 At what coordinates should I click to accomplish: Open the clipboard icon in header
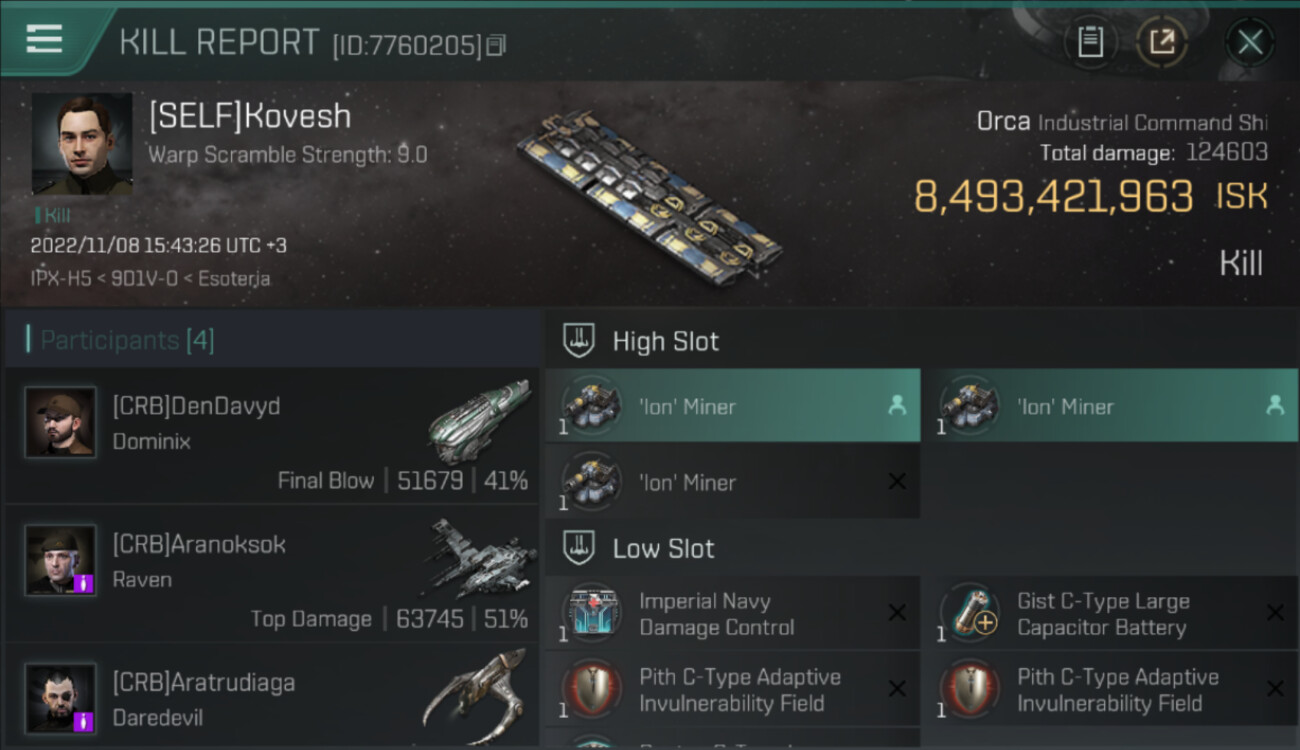click(1090, 42)
